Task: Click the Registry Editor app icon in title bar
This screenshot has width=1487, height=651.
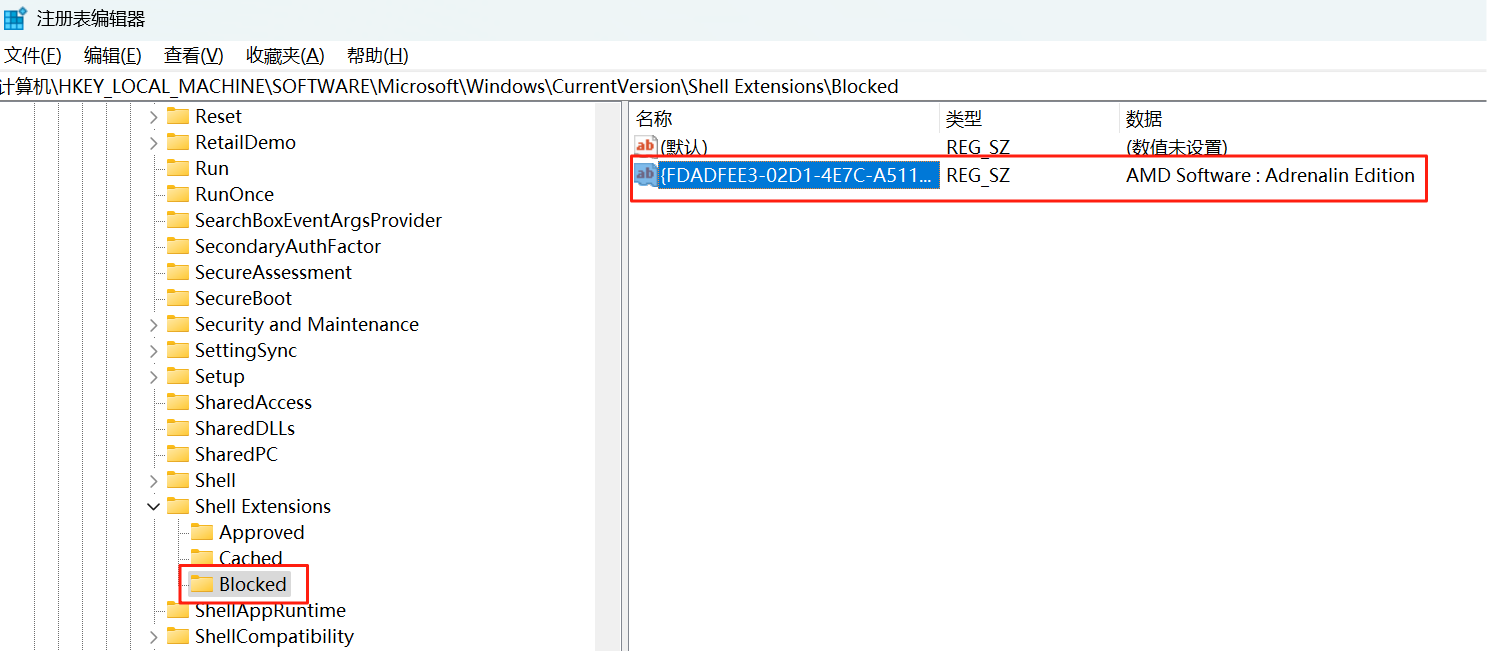Action: 15,18
